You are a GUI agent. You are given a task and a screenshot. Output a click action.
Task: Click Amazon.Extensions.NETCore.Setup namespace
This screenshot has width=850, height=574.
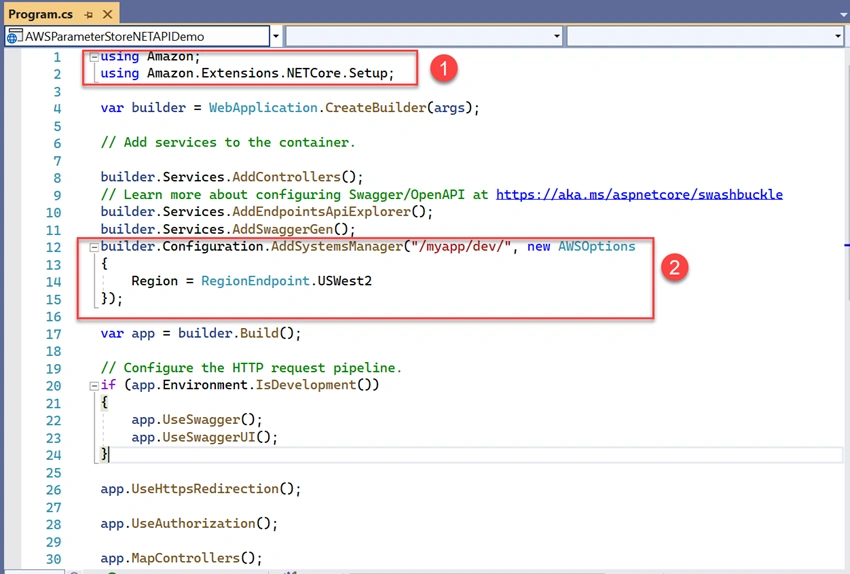(267, 73)
